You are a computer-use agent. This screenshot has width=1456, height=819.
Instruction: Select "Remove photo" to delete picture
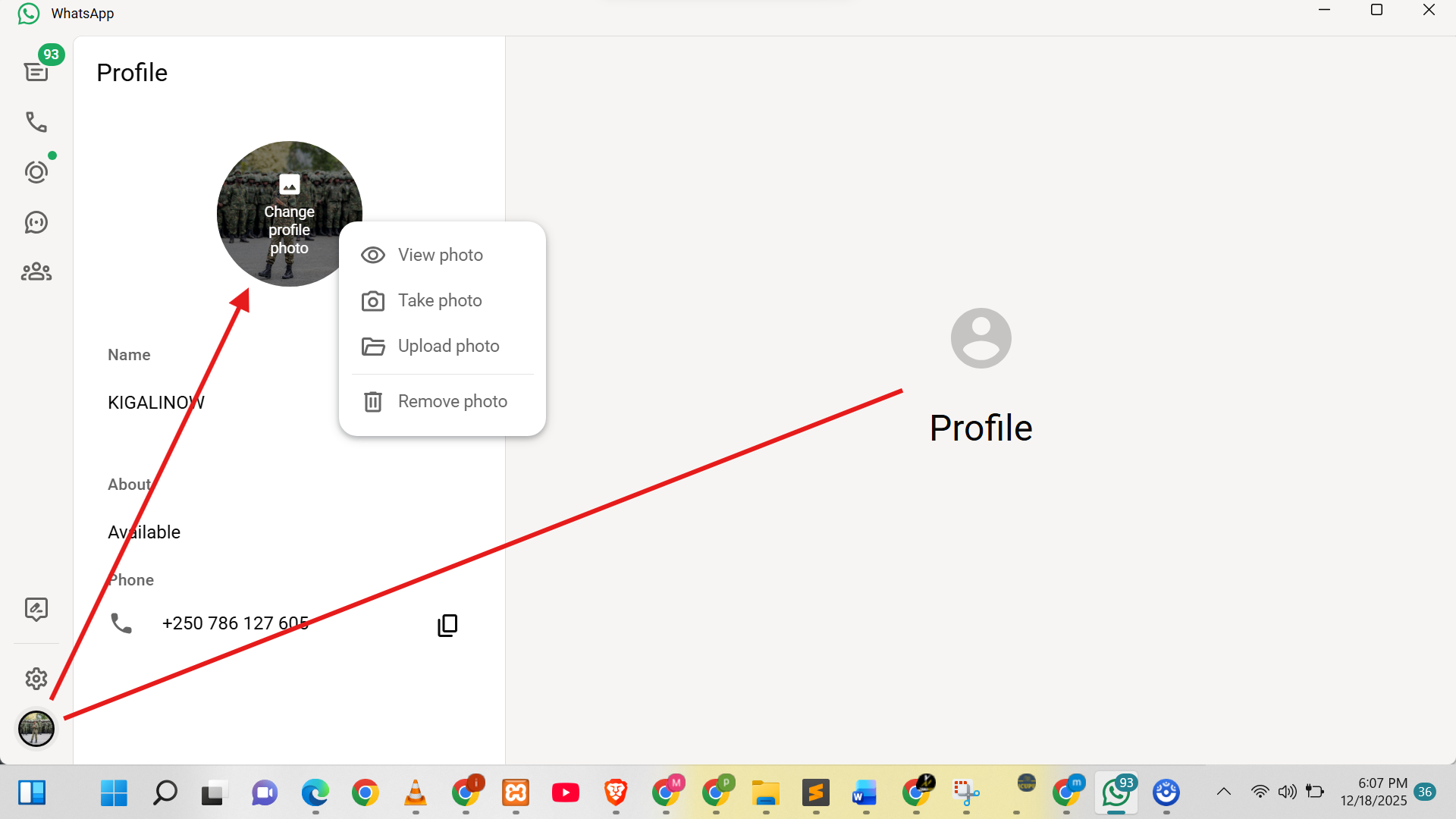click(452, 401)
